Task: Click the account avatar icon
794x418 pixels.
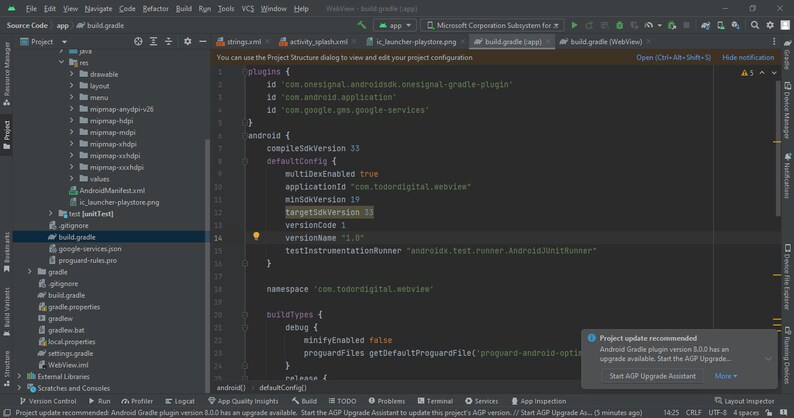Action: (x=785, y=25)
